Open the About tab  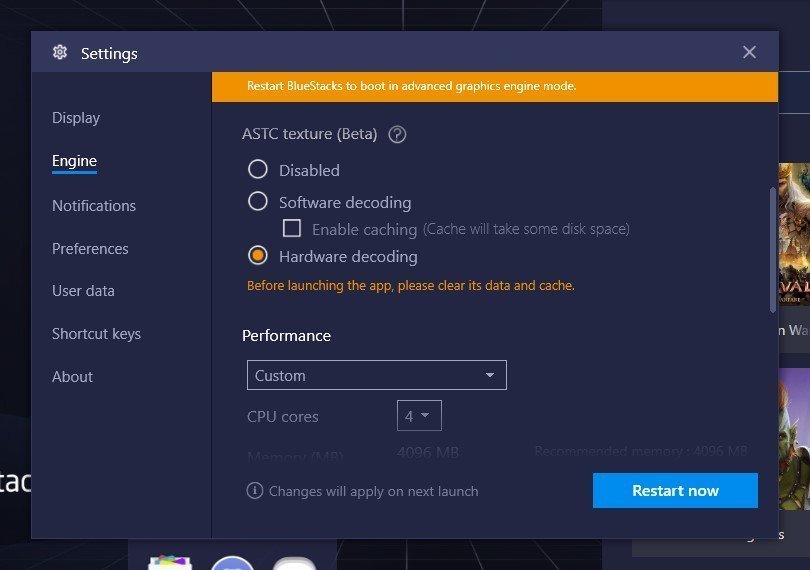pyautogui.click(x=72, y=377)
